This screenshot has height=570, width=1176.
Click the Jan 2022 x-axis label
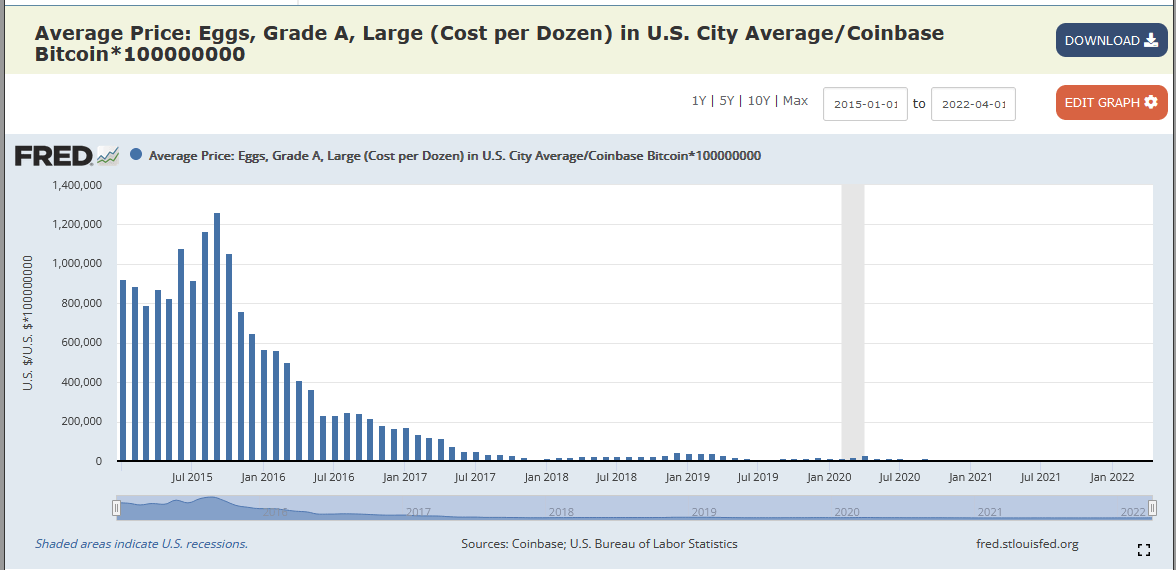point(1112,476)
